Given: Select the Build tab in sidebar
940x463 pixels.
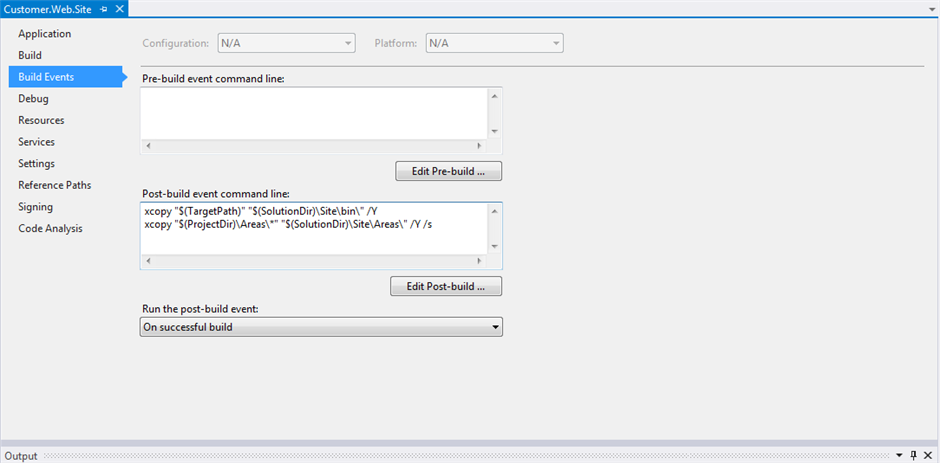Looking at the screenshot, I should tap(30, 55).
